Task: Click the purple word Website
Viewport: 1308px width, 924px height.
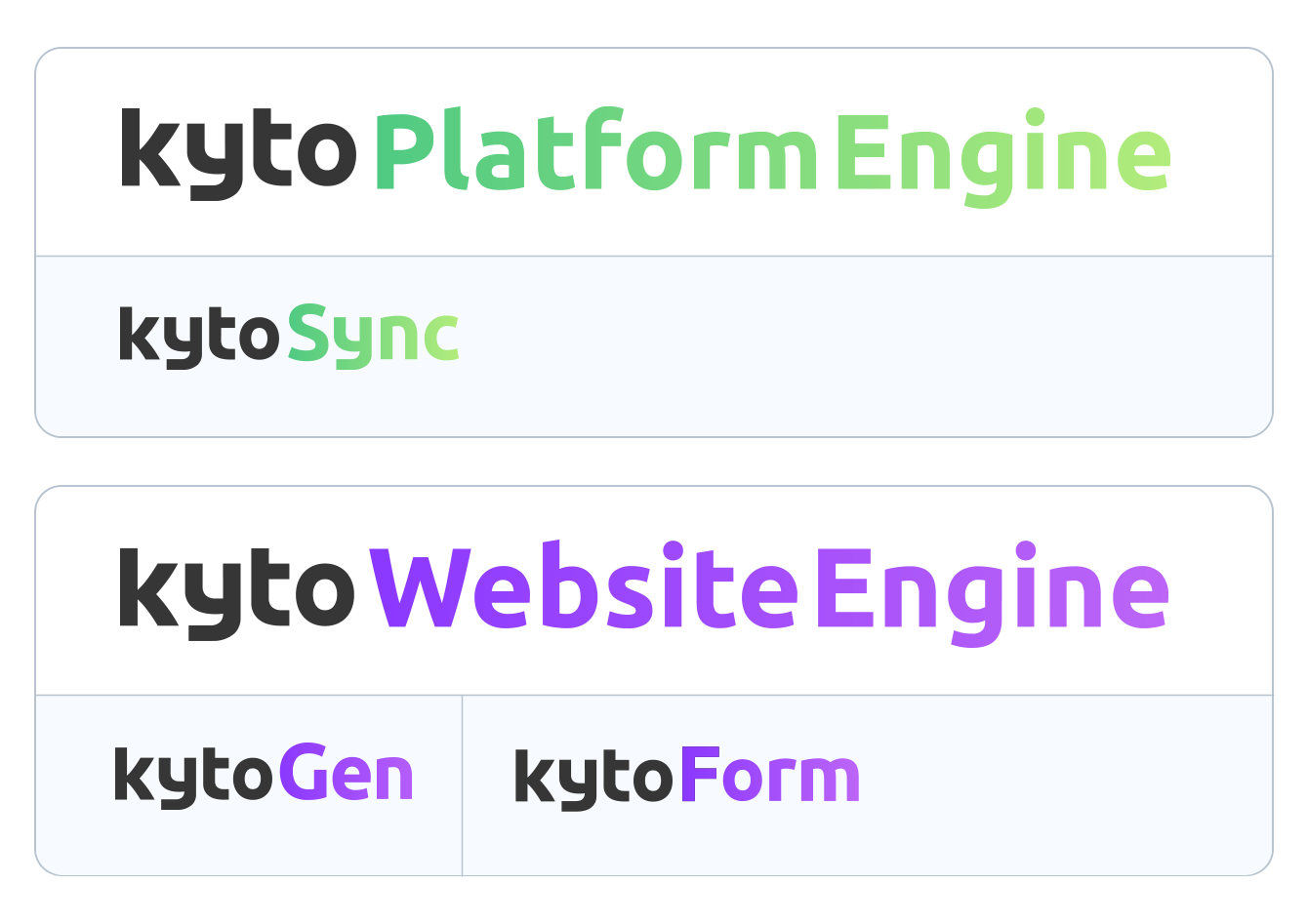Action: (x=584, y=585)
